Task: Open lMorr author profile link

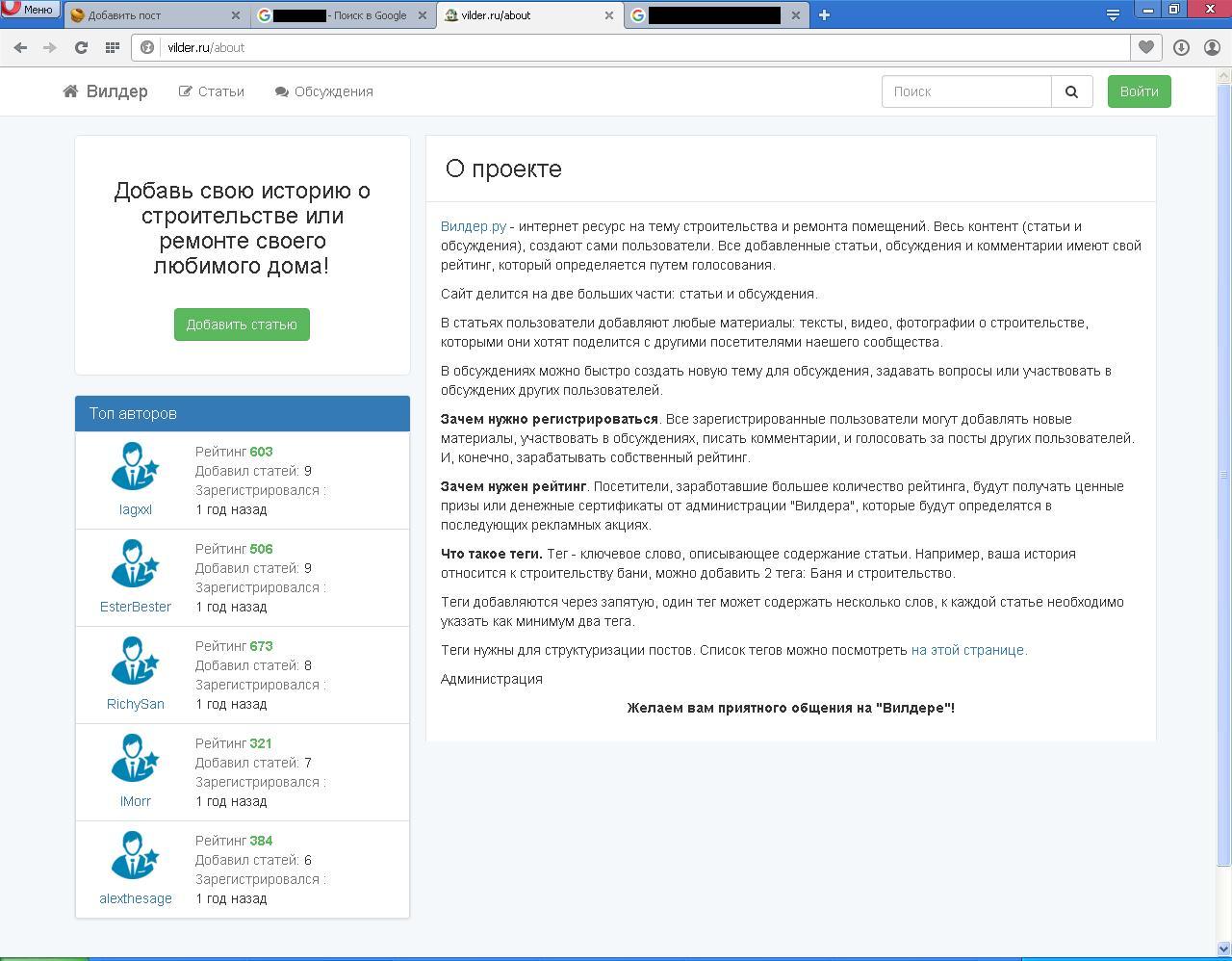Action: (136, 801)
